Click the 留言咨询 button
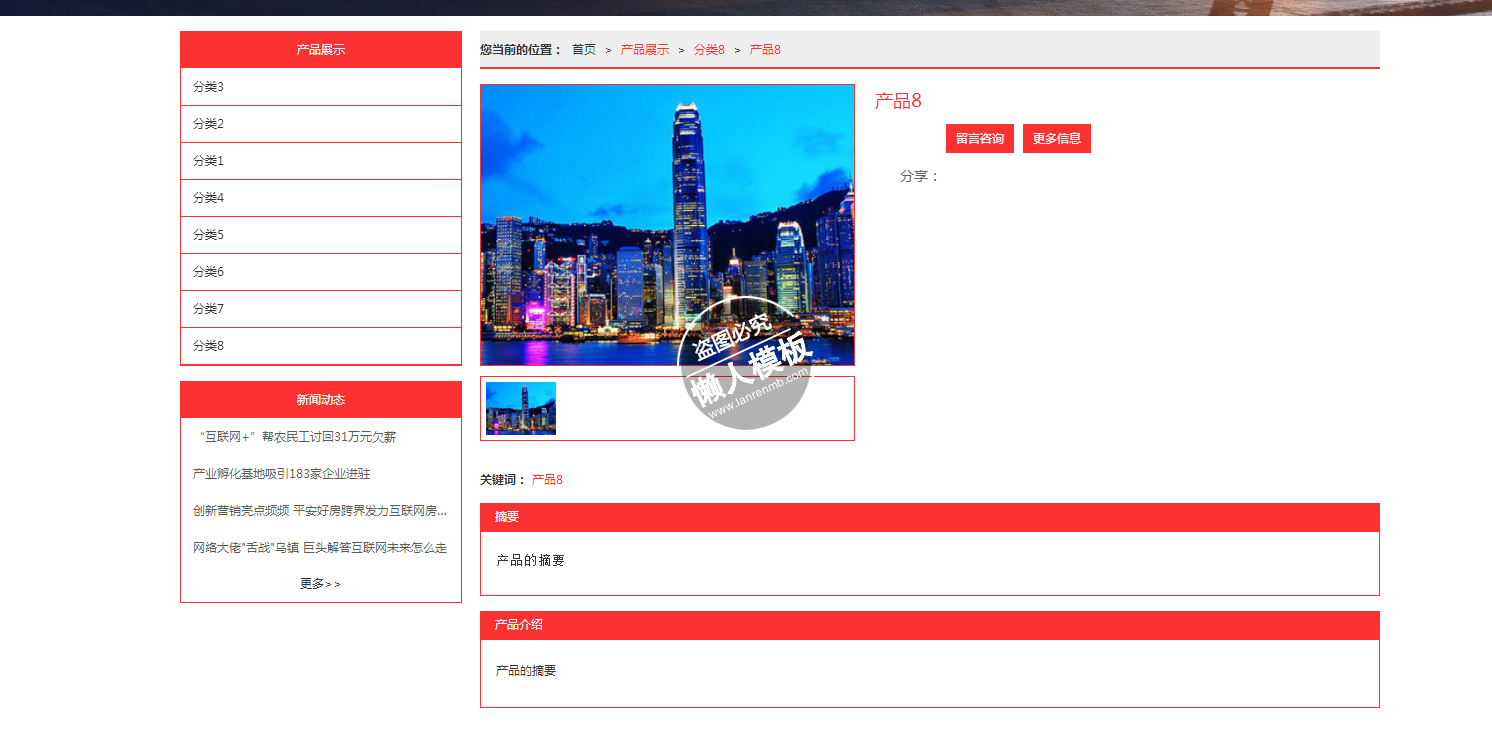Viewport: 1492px width, 730px height. 979,139
